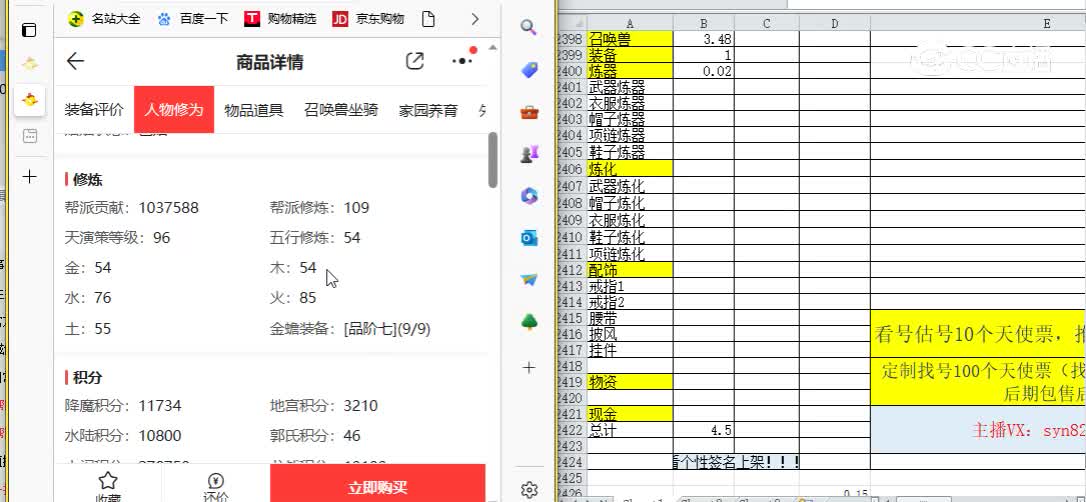
Task: Open the Outlook sidebar icon
Action: pos(529,238)
